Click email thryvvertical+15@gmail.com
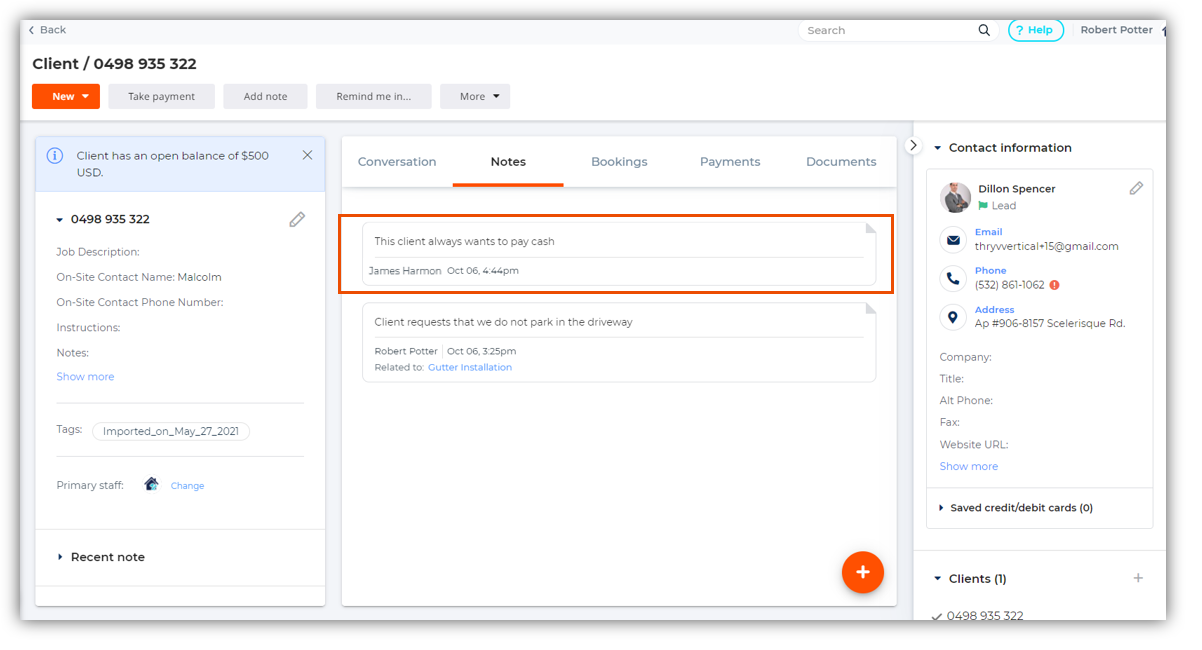Screen dimensions: 1202x650 [x=1046, y=246]
